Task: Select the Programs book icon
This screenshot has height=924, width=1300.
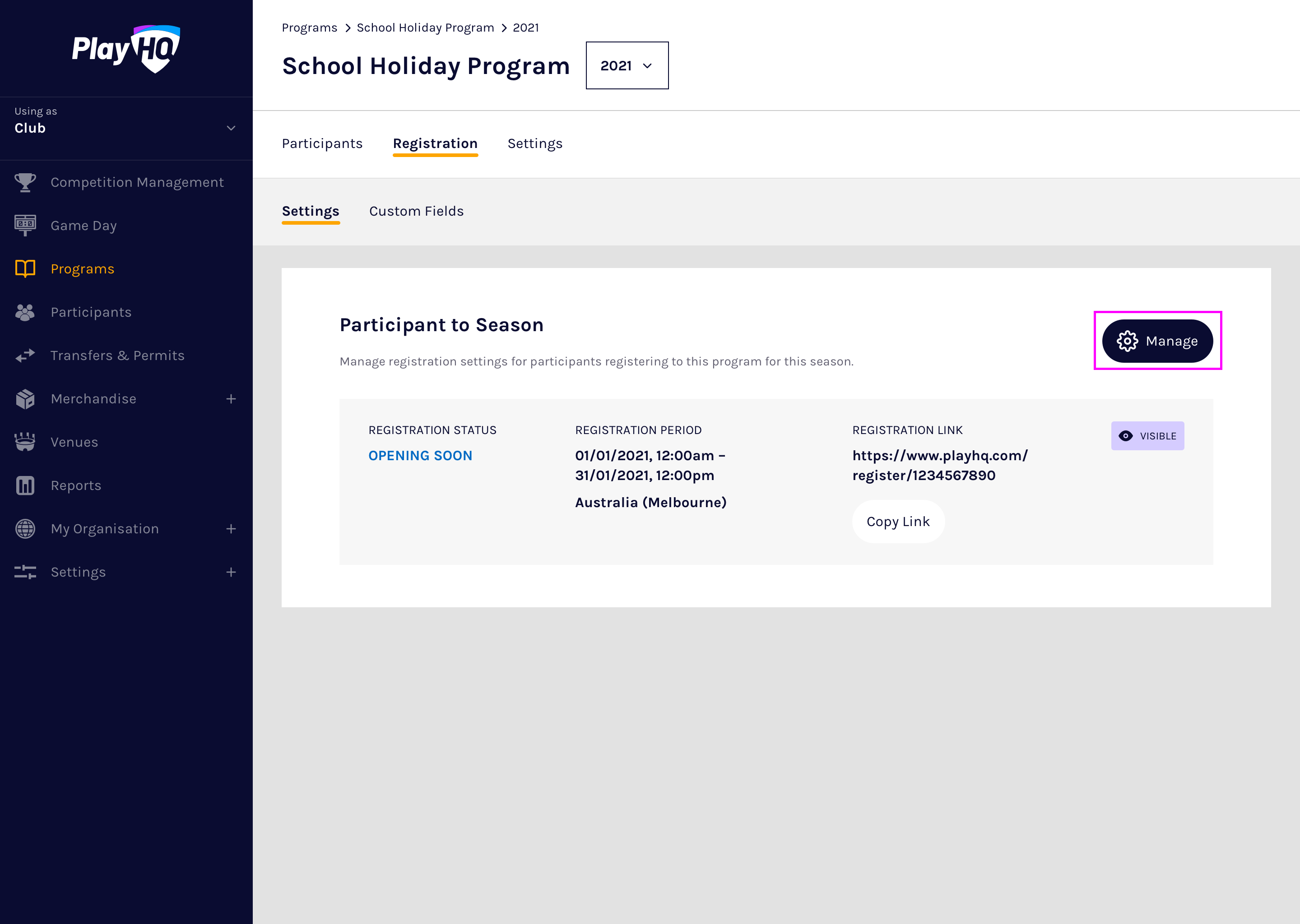Action: click(x=25, y=268)
